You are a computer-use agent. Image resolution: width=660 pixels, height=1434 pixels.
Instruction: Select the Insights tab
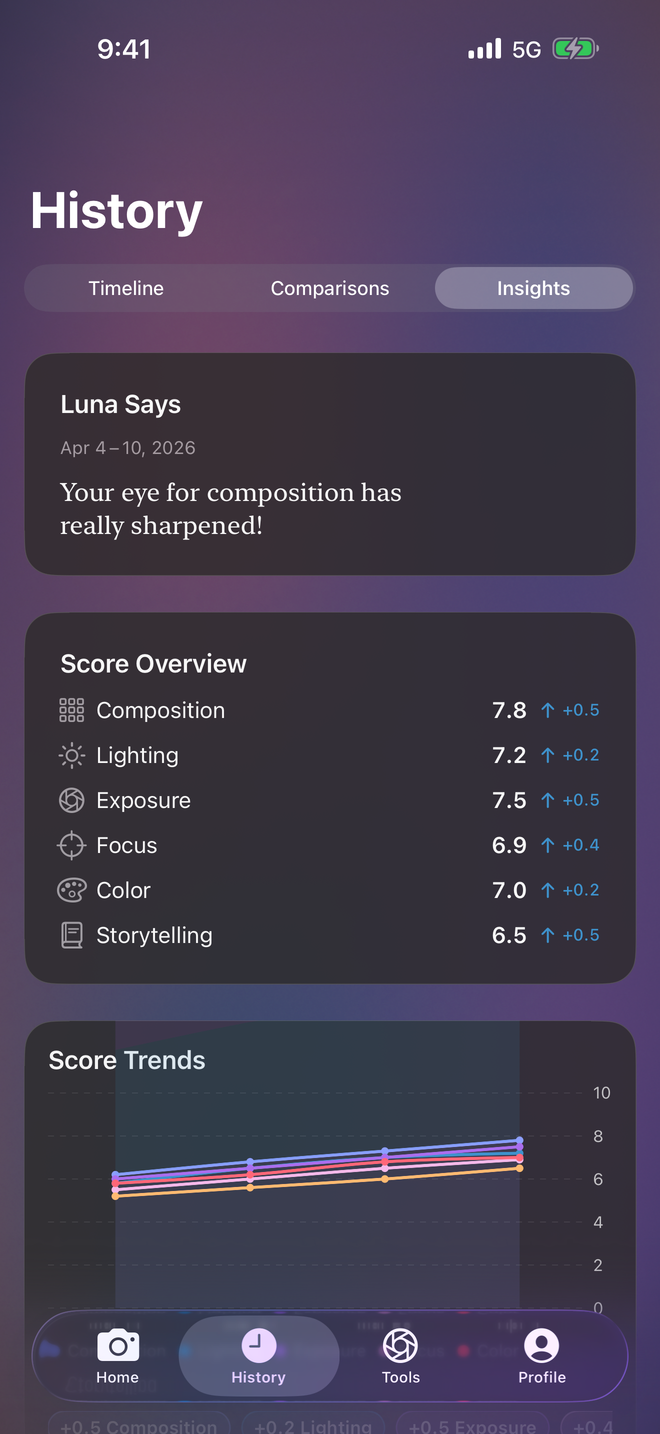coord(533,288)
